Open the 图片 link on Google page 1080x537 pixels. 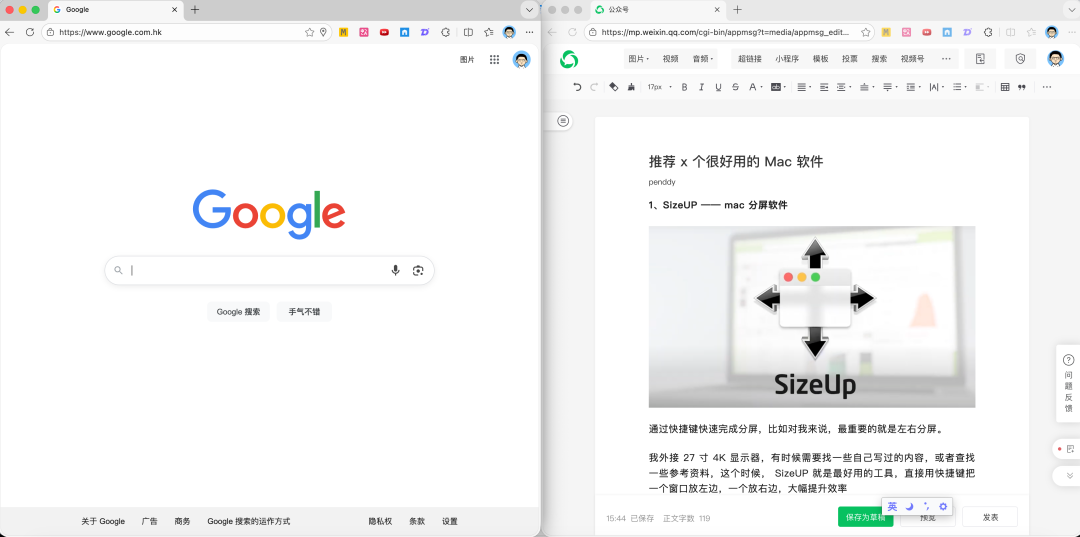pos(468,60)
